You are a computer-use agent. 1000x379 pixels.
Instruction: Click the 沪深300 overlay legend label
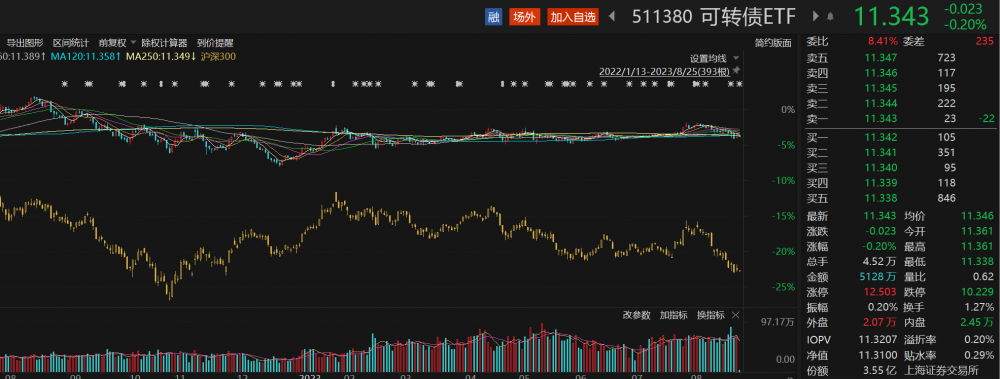tap(218, 57)
